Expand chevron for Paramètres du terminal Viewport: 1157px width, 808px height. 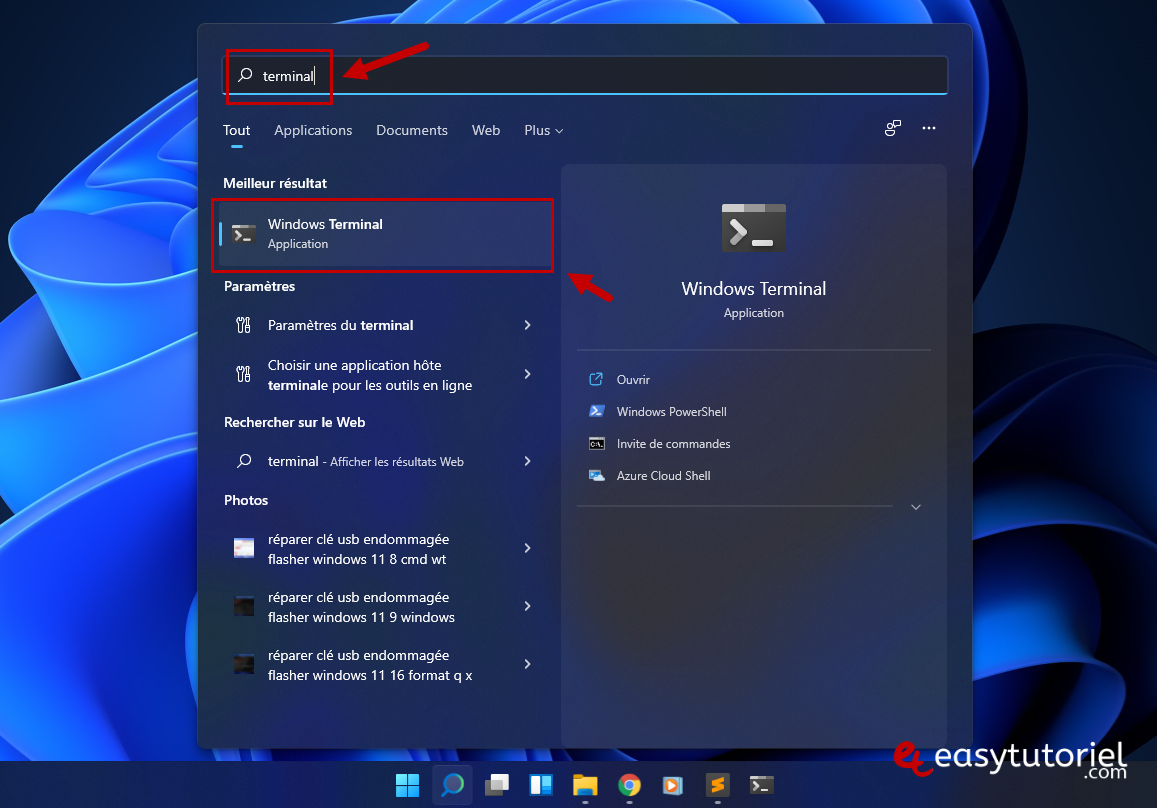[x=527, y=325]
